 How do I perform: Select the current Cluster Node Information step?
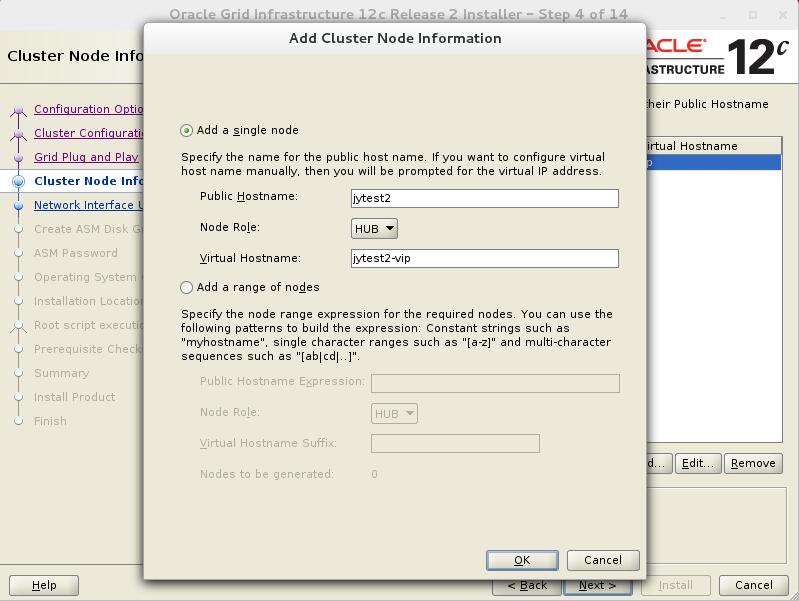[x=89, y=181]
